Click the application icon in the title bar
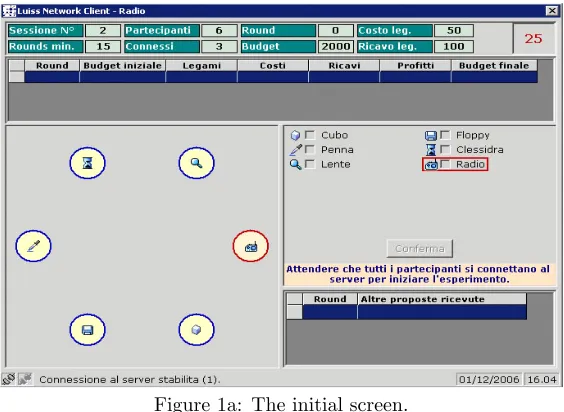 coord(9,11)
